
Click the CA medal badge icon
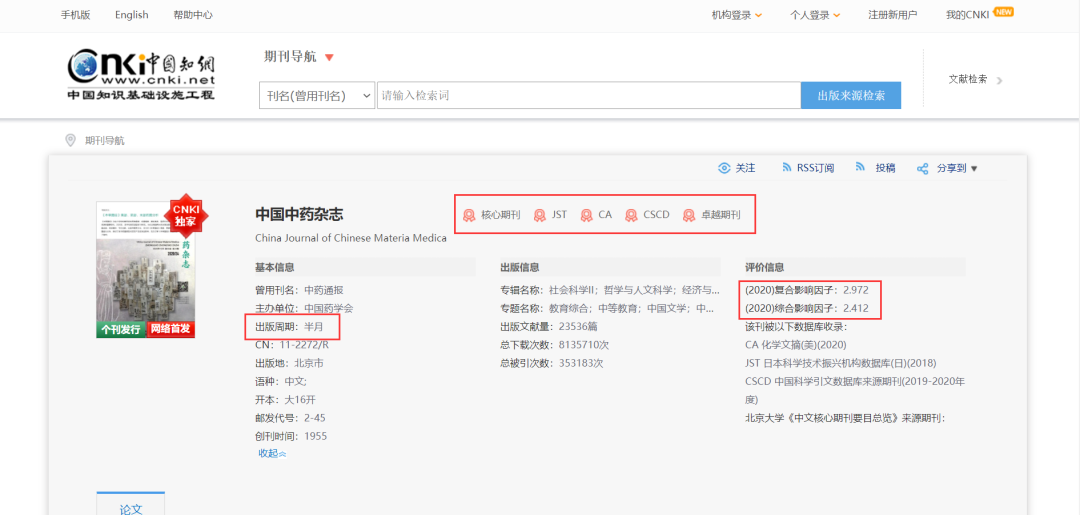(586, 215)
